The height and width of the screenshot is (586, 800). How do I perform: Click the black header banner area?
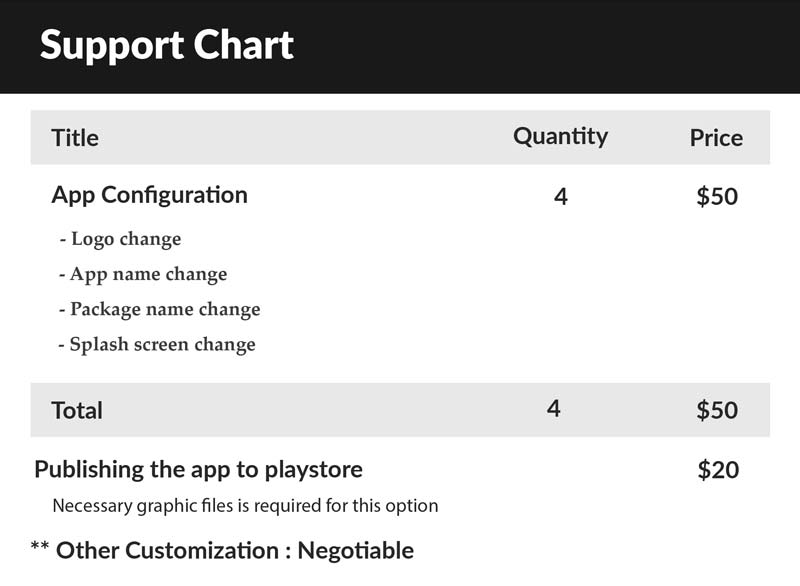400,46
